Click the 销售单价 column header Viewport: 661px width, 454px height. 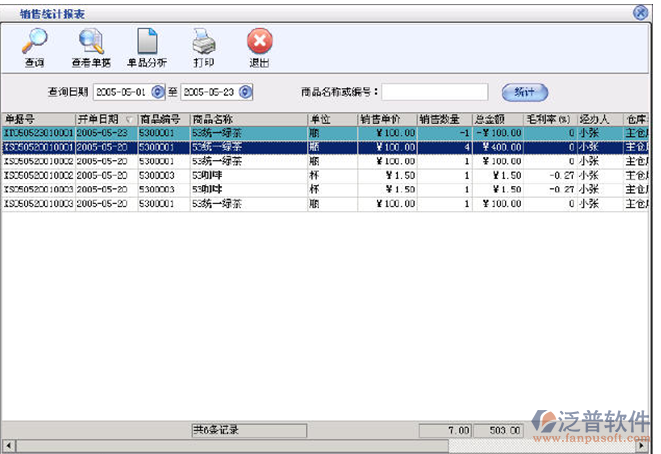tap(385, 118)
